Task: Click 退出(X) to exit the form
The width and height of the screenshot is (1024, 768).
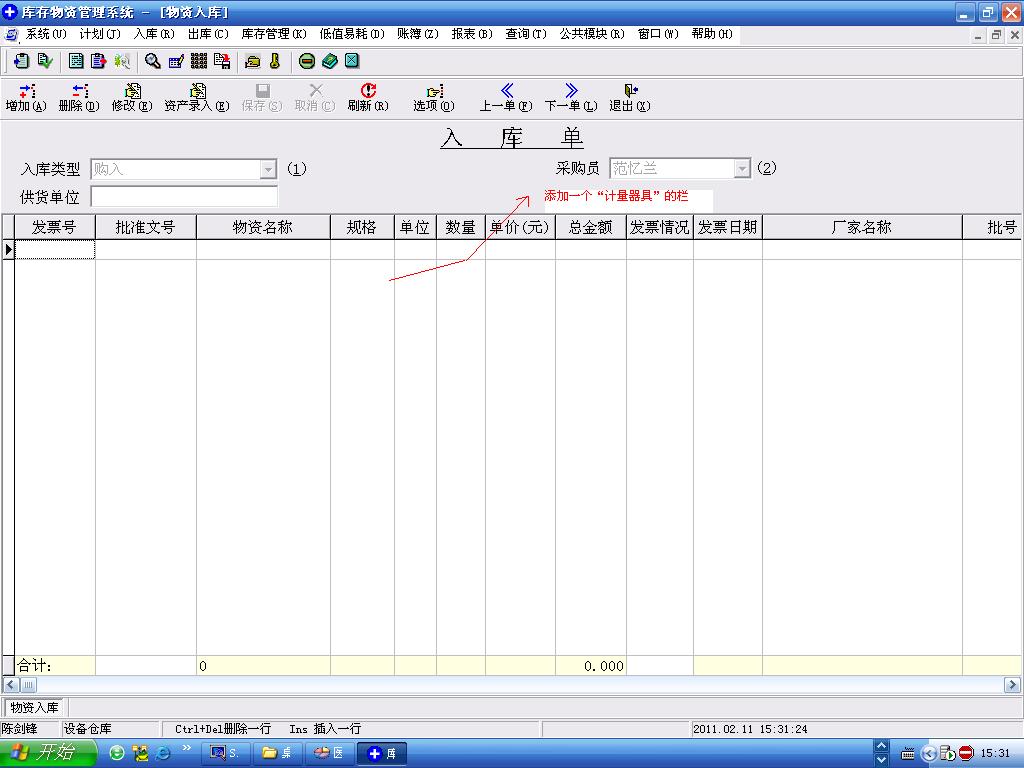Action: [630, 97]
